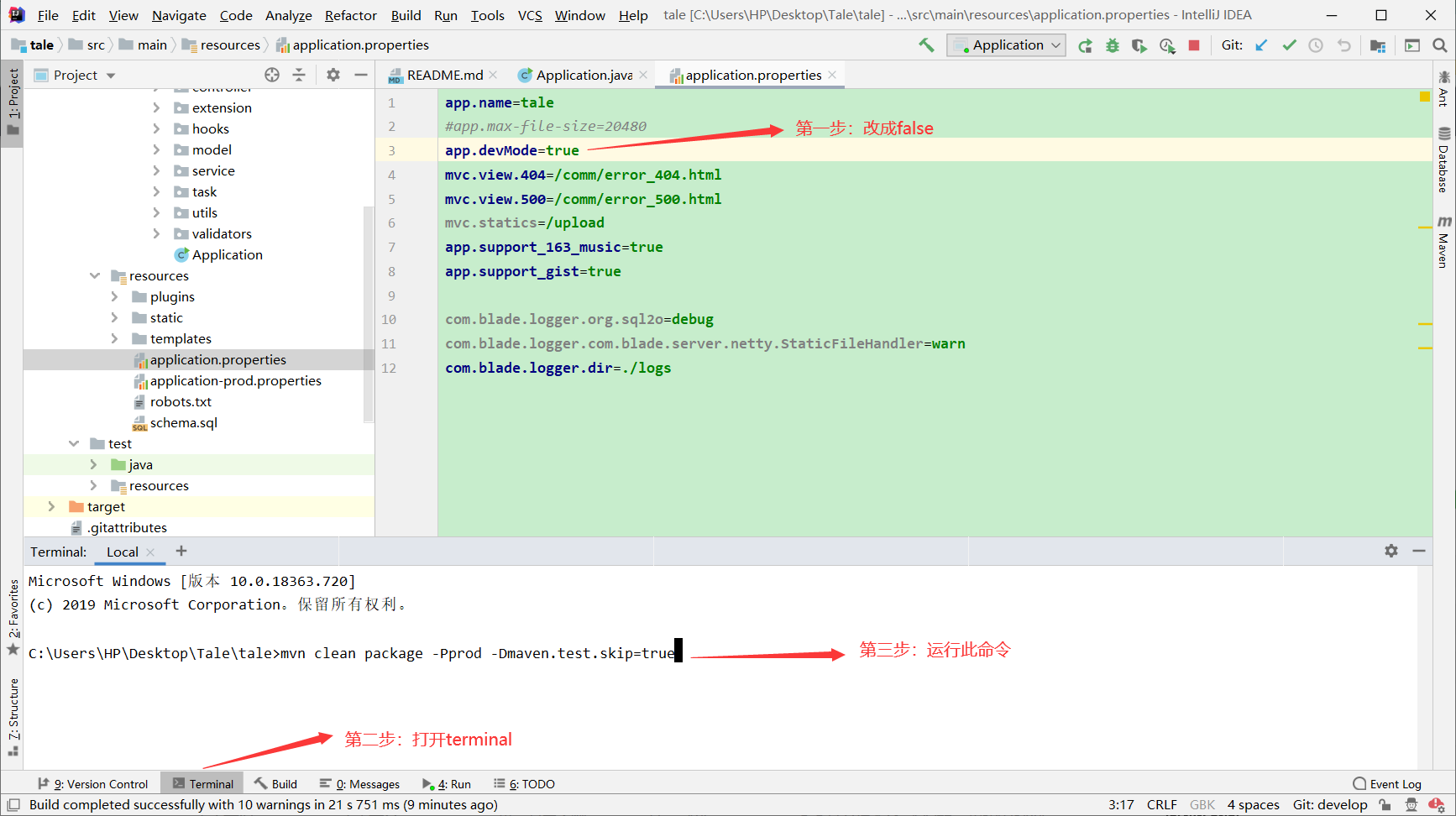Open Project Structure icon in toolbar
The image size is (1456, 816).
coord(1378,45)
